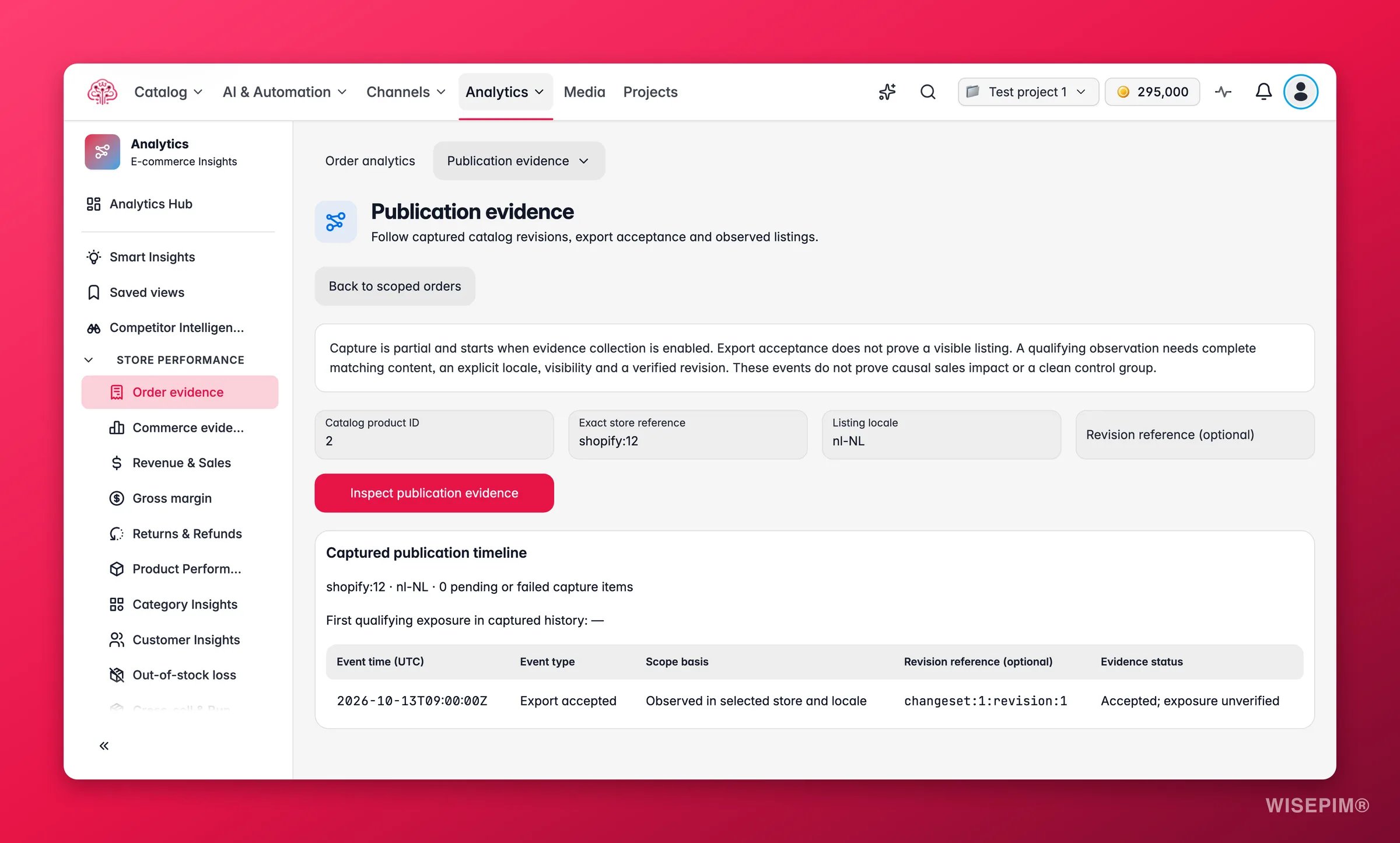Click the Event type column header

click(x=547, y=662)
